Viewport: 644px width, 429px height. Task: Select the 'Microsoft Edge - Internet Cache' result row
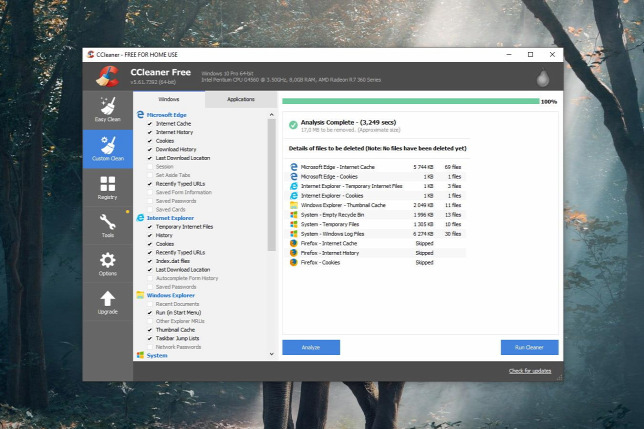[x=377, y=167]
